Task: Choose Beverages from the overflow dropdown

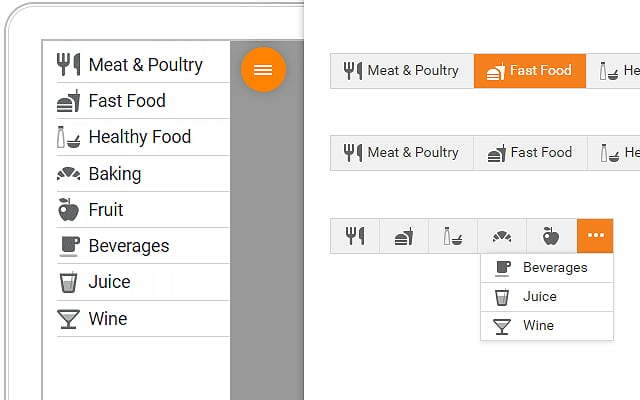Action: 546,268
